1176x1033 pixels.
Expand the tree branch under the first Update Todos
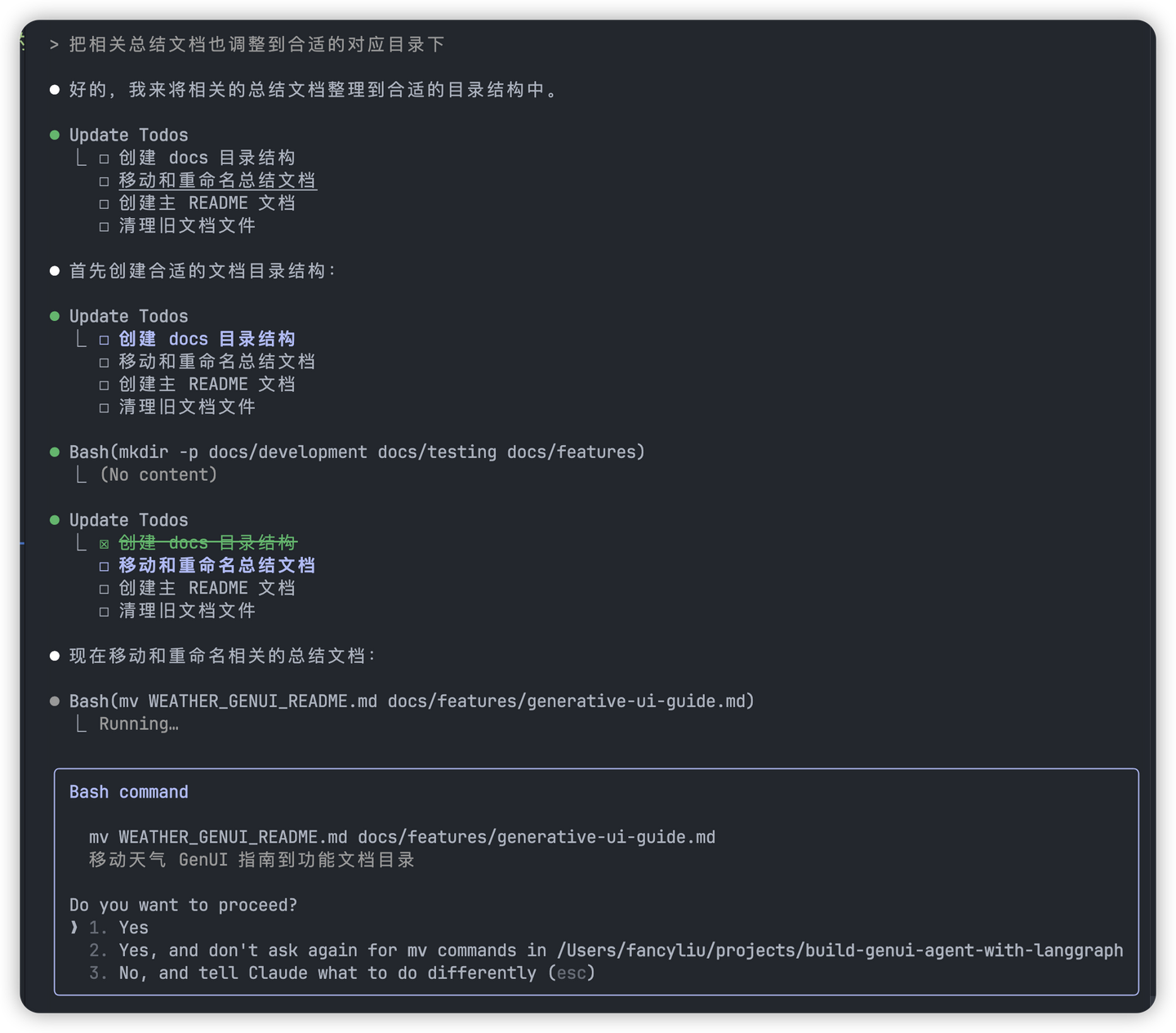point(80,157)
